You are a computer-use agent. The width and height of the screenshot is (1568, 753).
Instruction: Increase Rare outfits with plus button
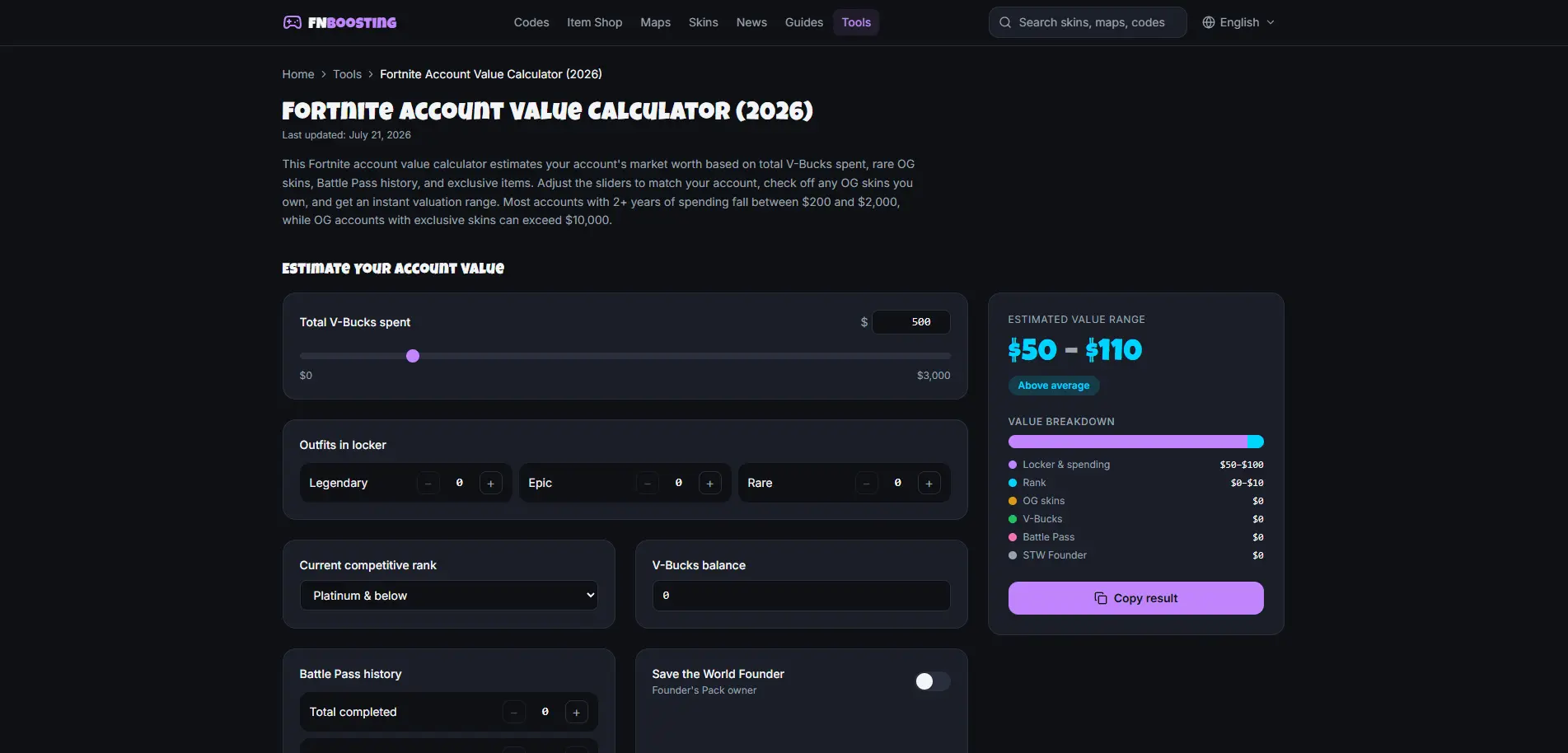tap(929, 484)
